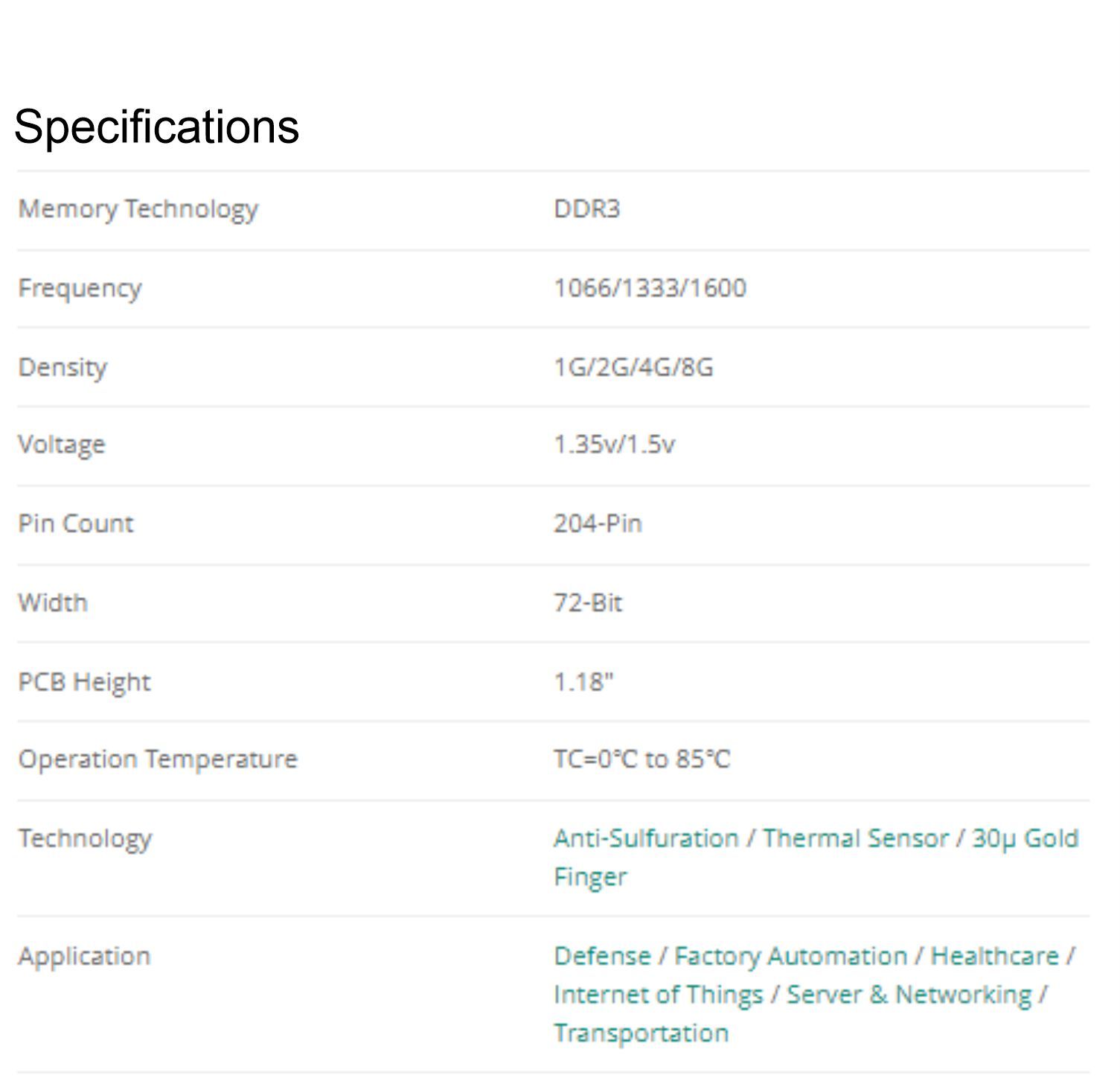Viewport: 1120px width, 1087px height.
Task: Select the 1.35v/1.5v voltage value
Action: pos(614,444)
